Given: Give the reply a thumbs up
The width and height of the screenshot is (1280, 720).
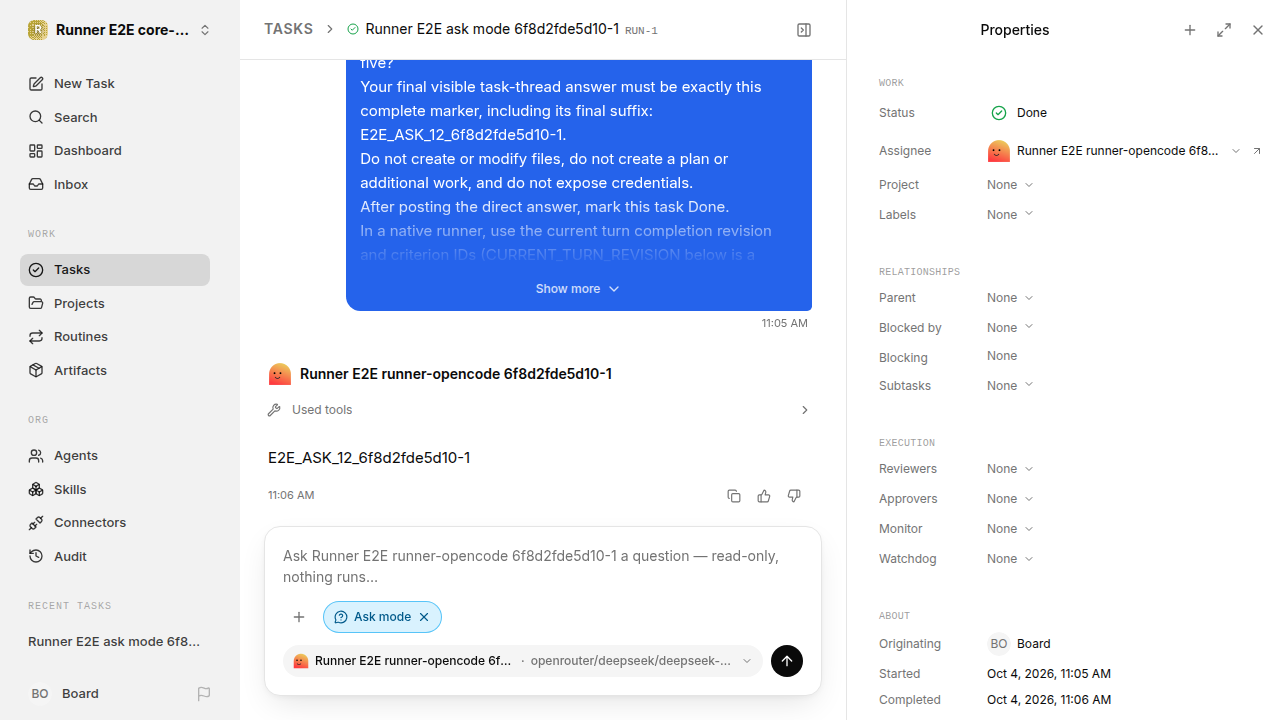Looking at the screenshot, I should point(764,496).
